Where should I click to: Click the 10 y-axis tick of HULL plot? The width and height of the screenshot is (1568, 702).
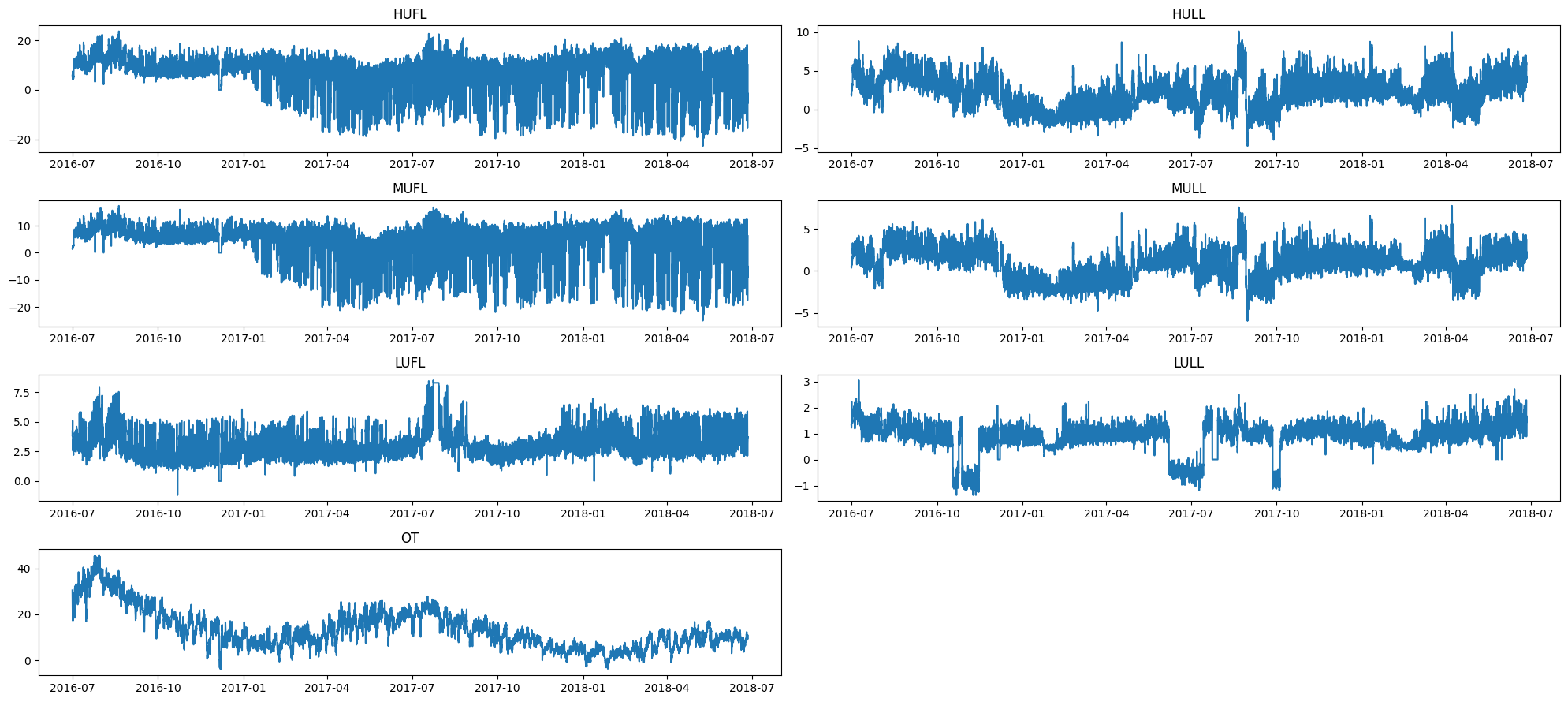coord(803,32)
